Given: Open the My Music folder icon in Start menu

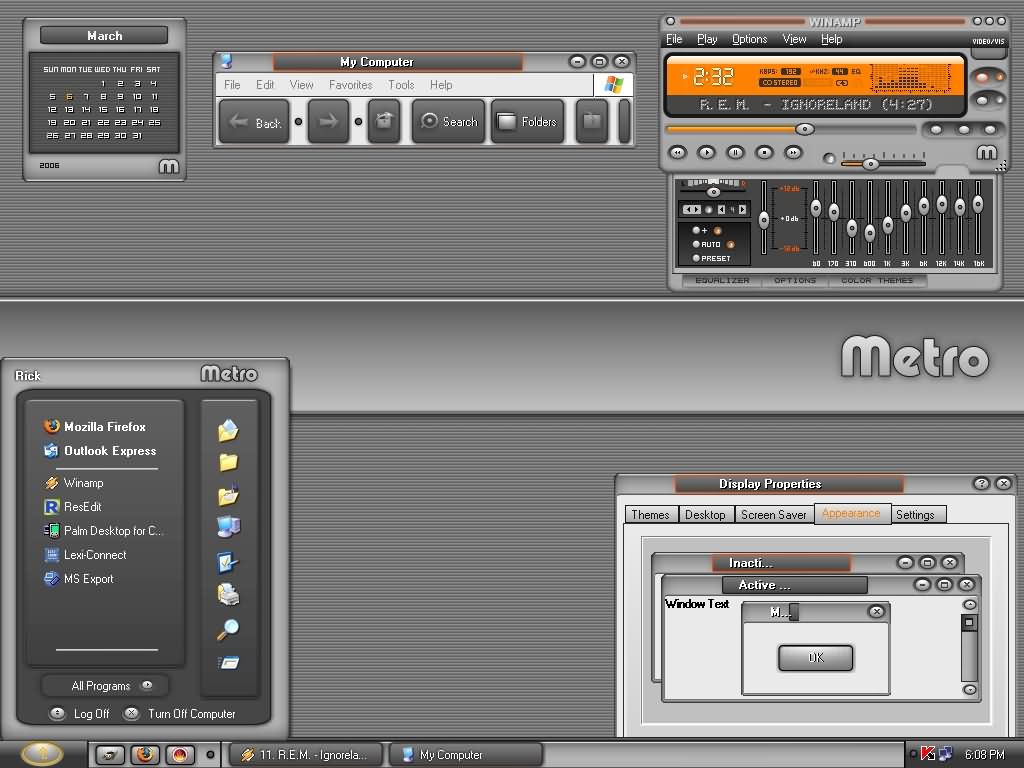Looking at the screenshot, I should [x=228, y=495].
